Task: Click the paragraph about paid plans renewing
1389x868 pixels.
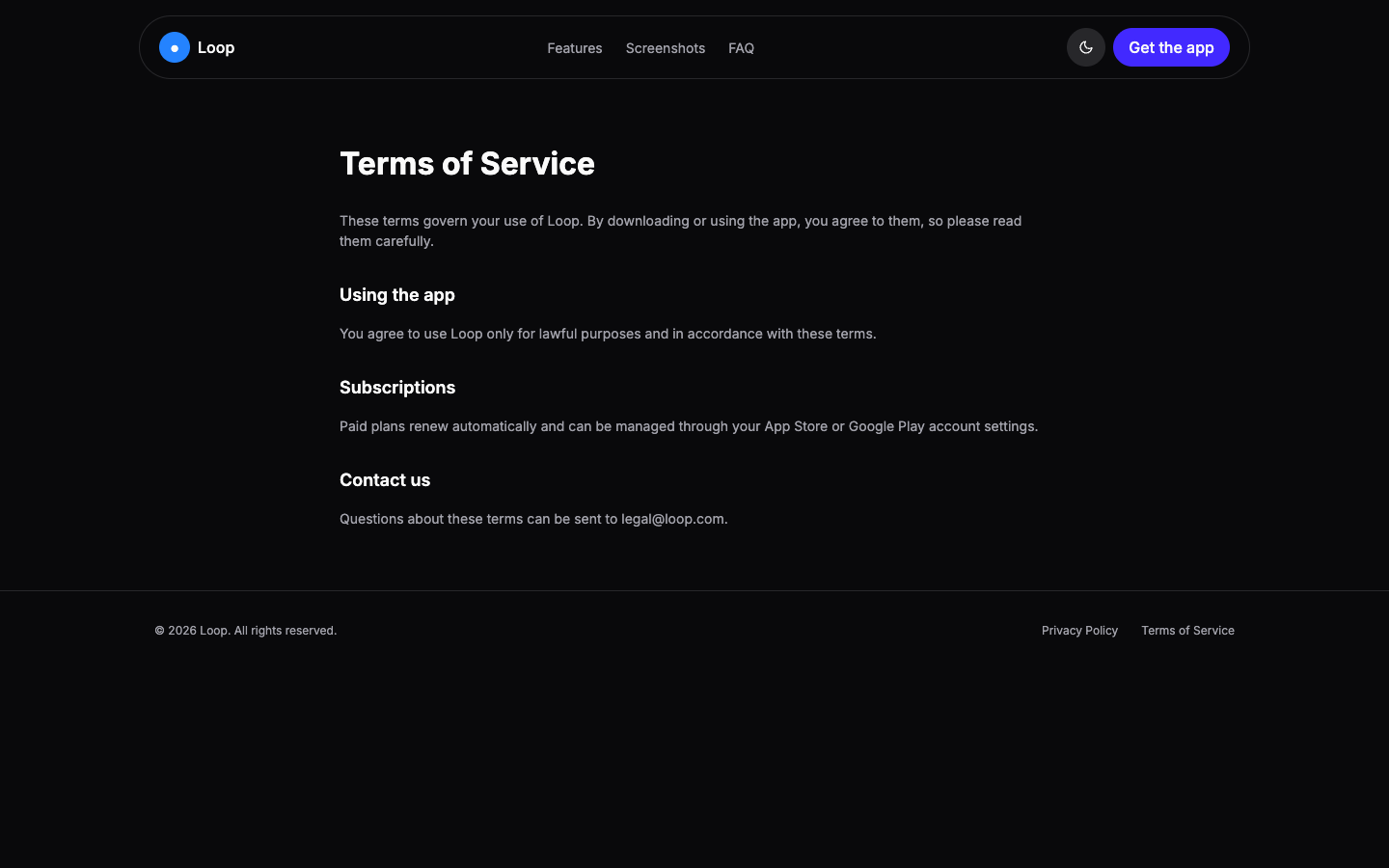Action: pyautogui.click(x=689, y=426)
